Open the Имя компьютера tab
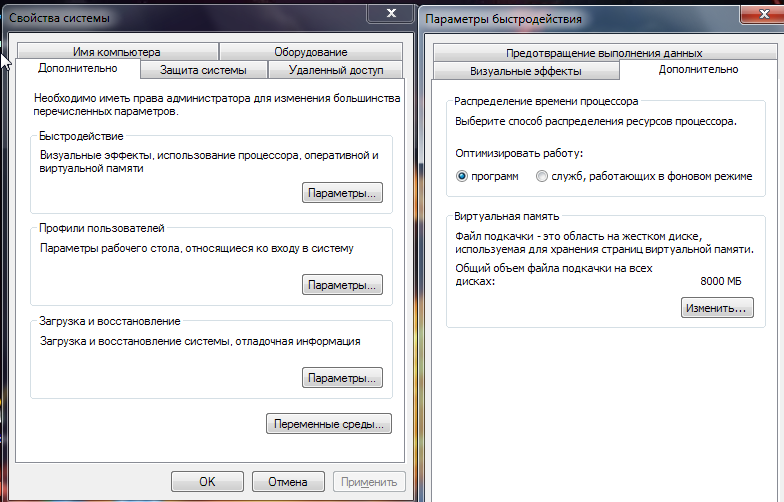Image resolution: width=784 pixels, height=502 pixels. [118, 52]
